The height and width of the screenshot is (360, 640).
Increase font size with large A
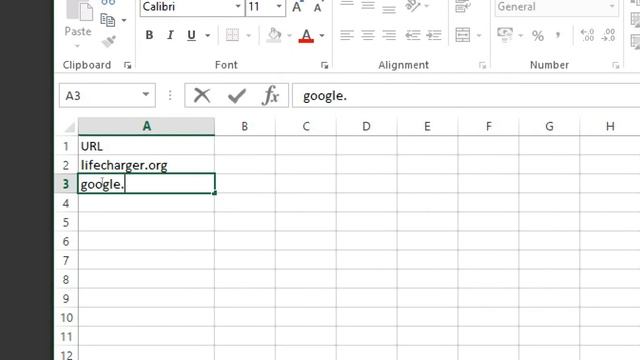(x=298, y=7)
